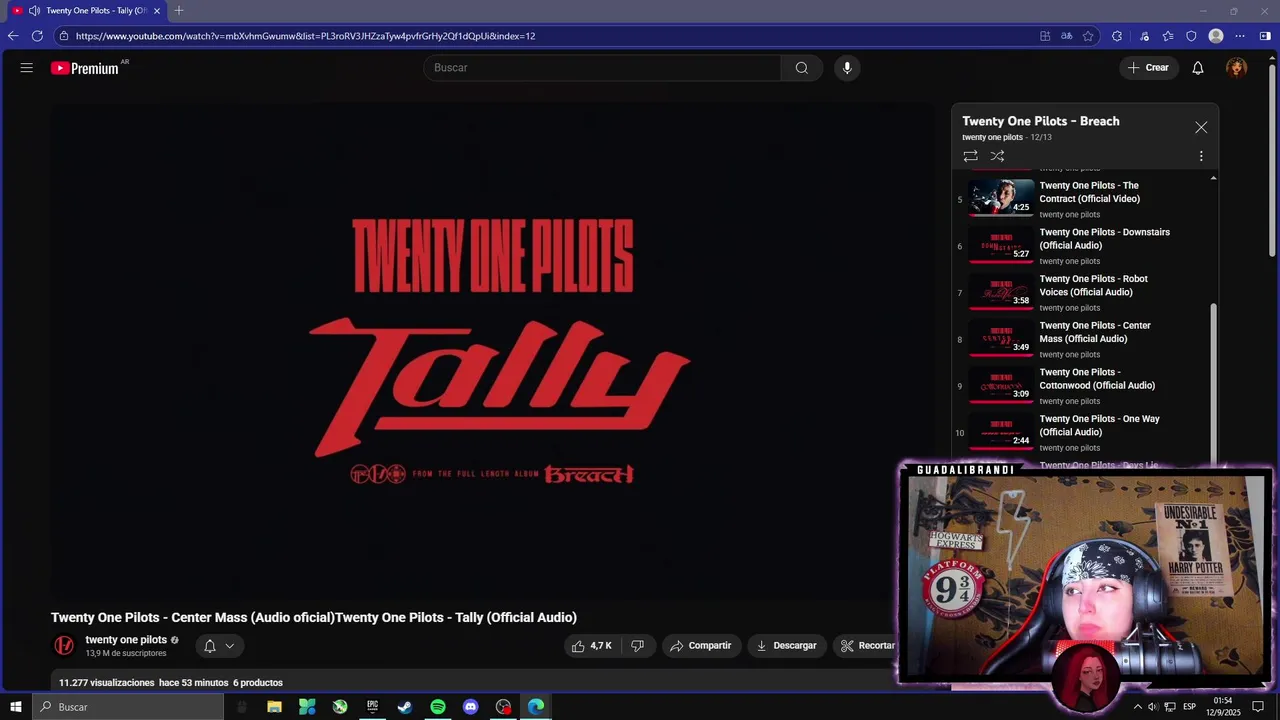Open favorites list star icon
The image size is (1280, 720).
click(x=1168, y=36)
